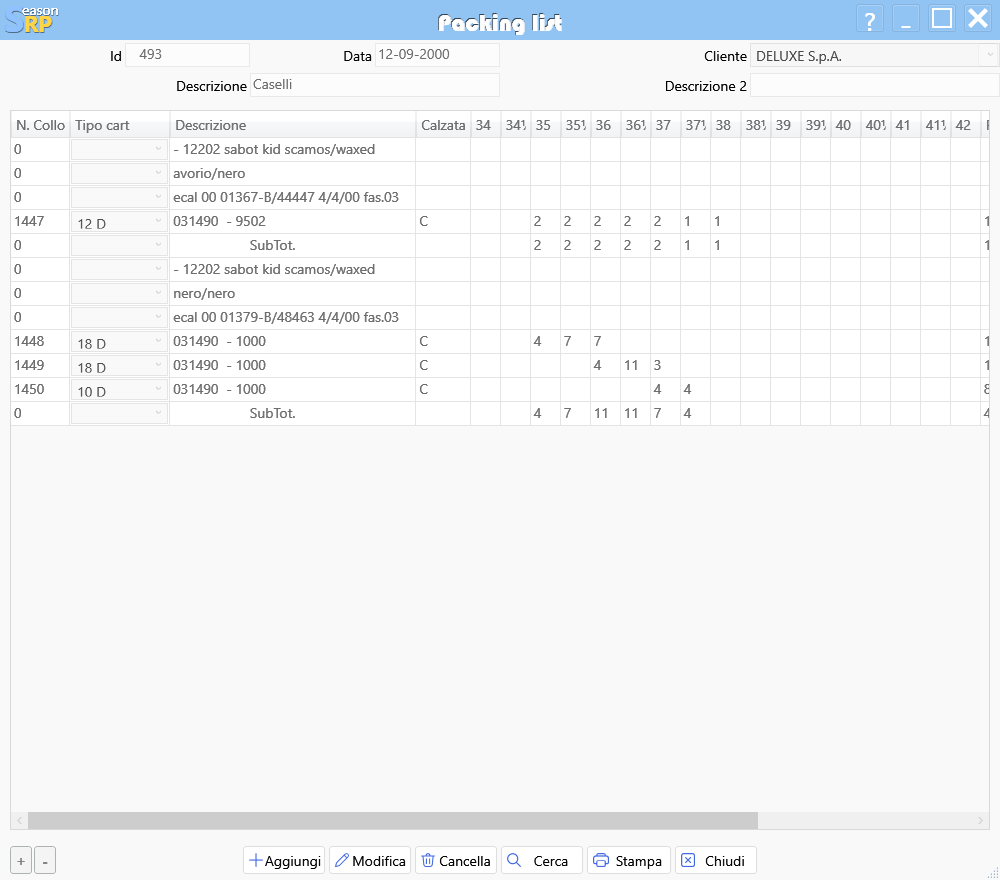Click the size 37 column header
1000x880 pixels.
[x=665, y=125]
